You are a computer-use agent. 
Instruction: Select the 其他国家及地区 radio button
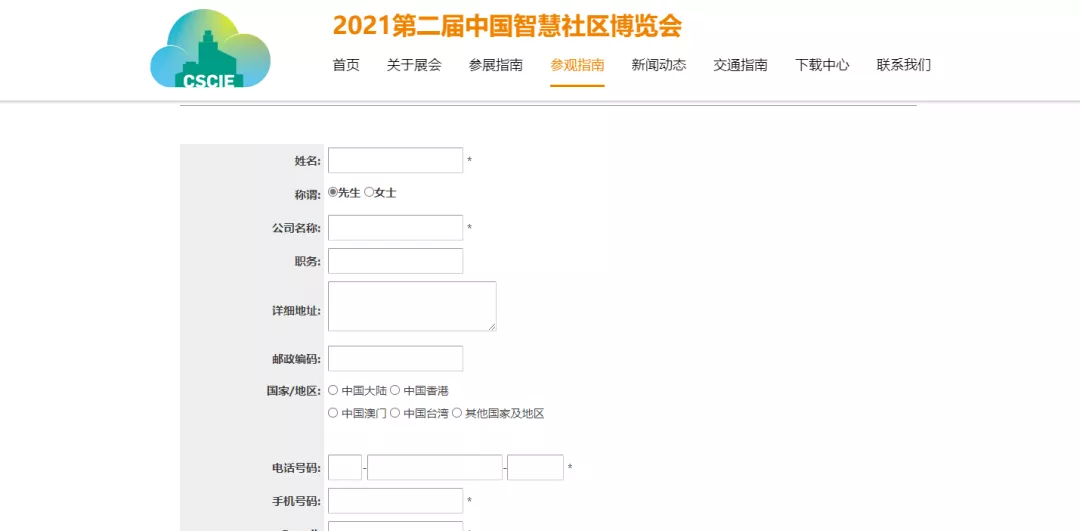(x=457, y=412)
